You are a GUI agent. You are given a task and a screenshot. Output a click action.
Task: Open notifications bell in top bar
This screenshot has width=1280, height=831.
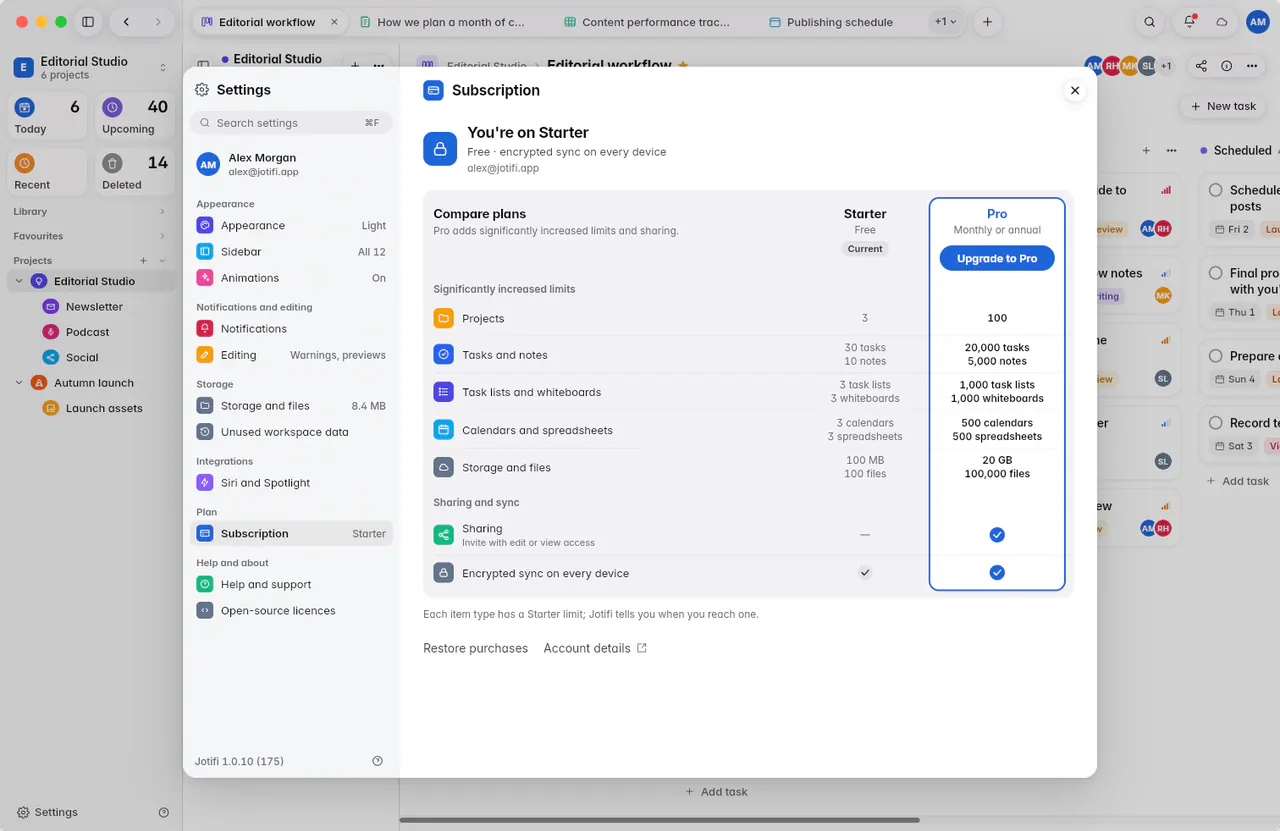[1189, 22]
